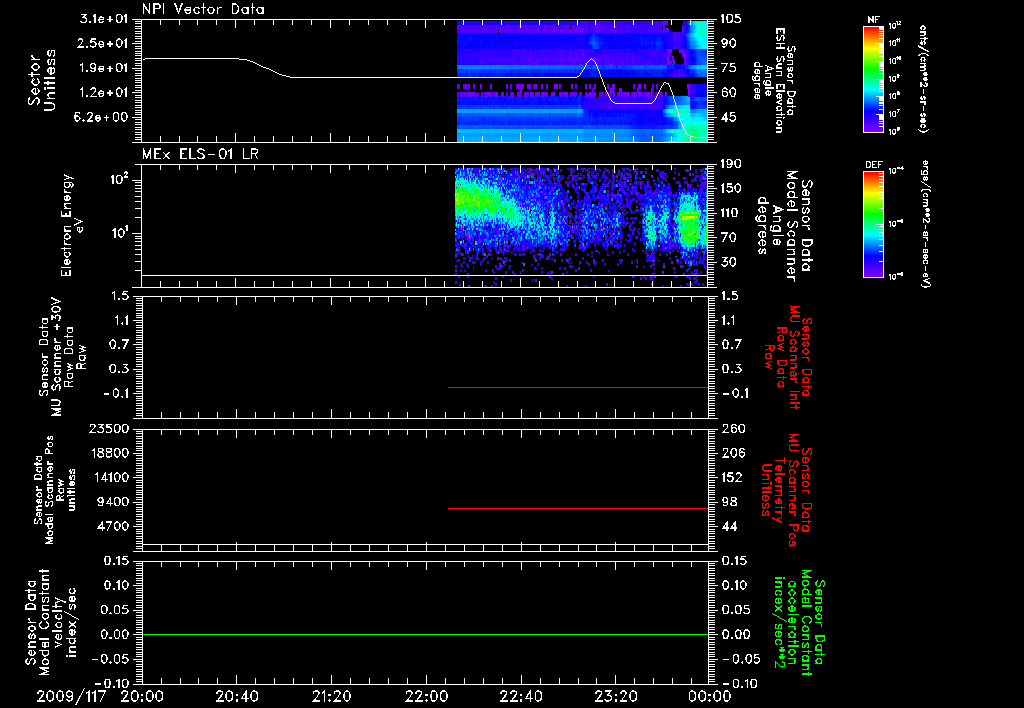
Task: Click the 18800 scanner position tick label
Action: point(109,453)
